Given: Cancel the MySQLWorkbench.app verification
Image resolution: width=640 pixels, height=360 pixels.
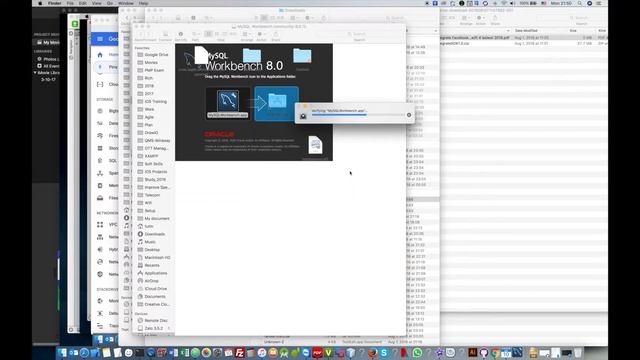Looking at the screenshot, I should point(409,115).
